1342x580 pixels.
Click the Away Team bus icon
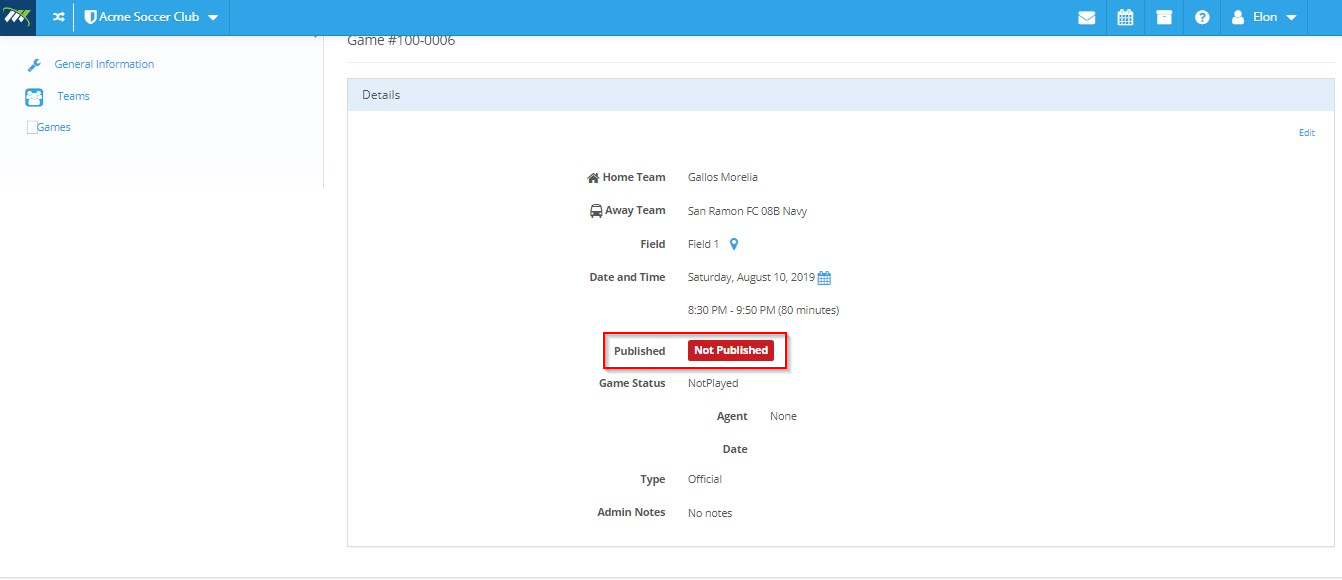tap(596, 211)
